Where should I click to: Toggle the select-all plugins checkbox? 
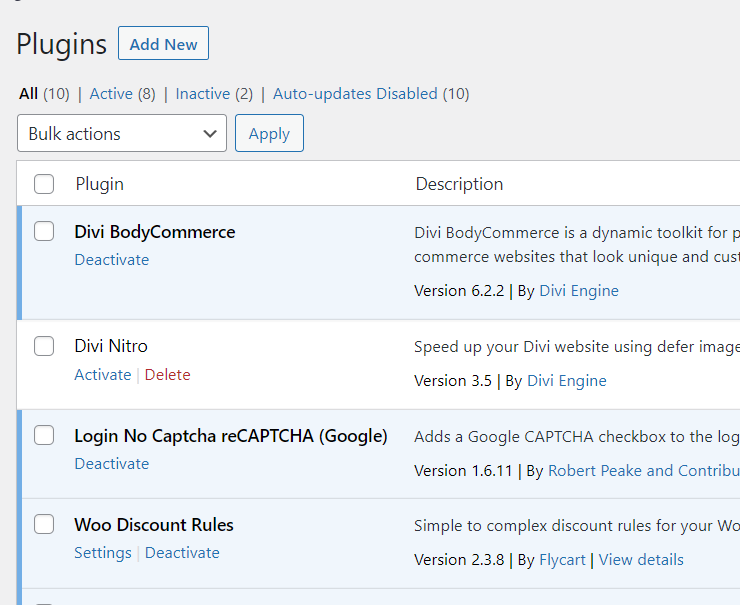tap(44, 184)
